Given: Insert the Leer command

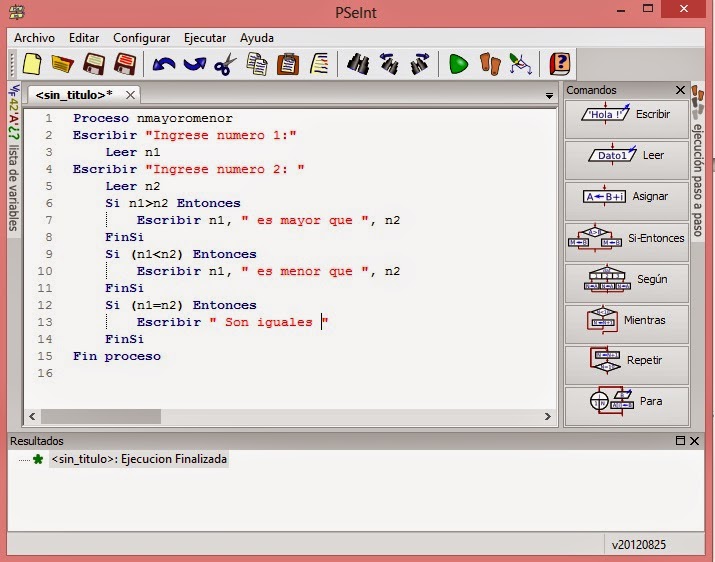Looking at the screenshot, I should coord(627,160).
